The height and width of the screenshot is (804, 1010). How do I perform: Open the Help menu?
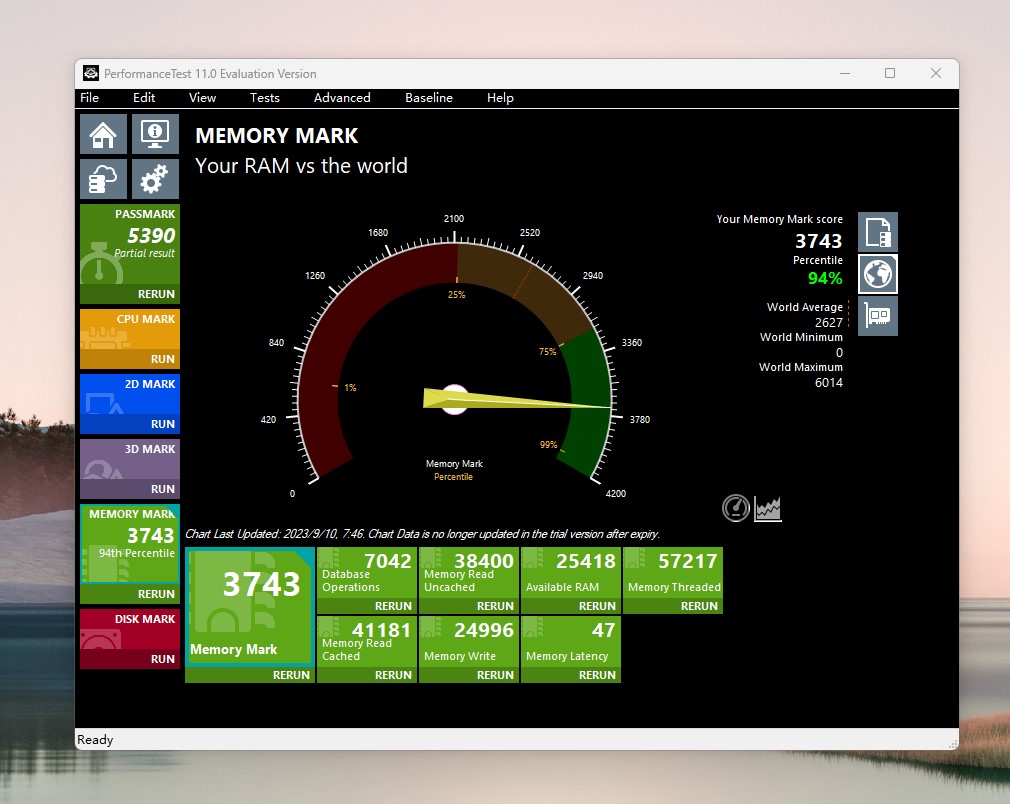(x=500, y=98)
